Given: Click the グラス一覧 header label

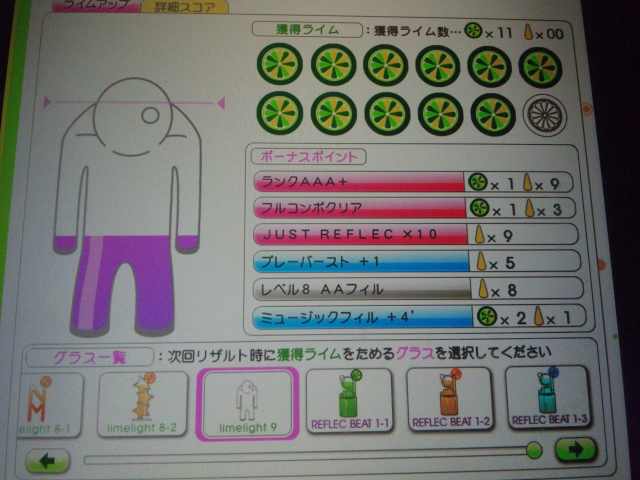Looking at the screenshot, I should pos(90,358).
